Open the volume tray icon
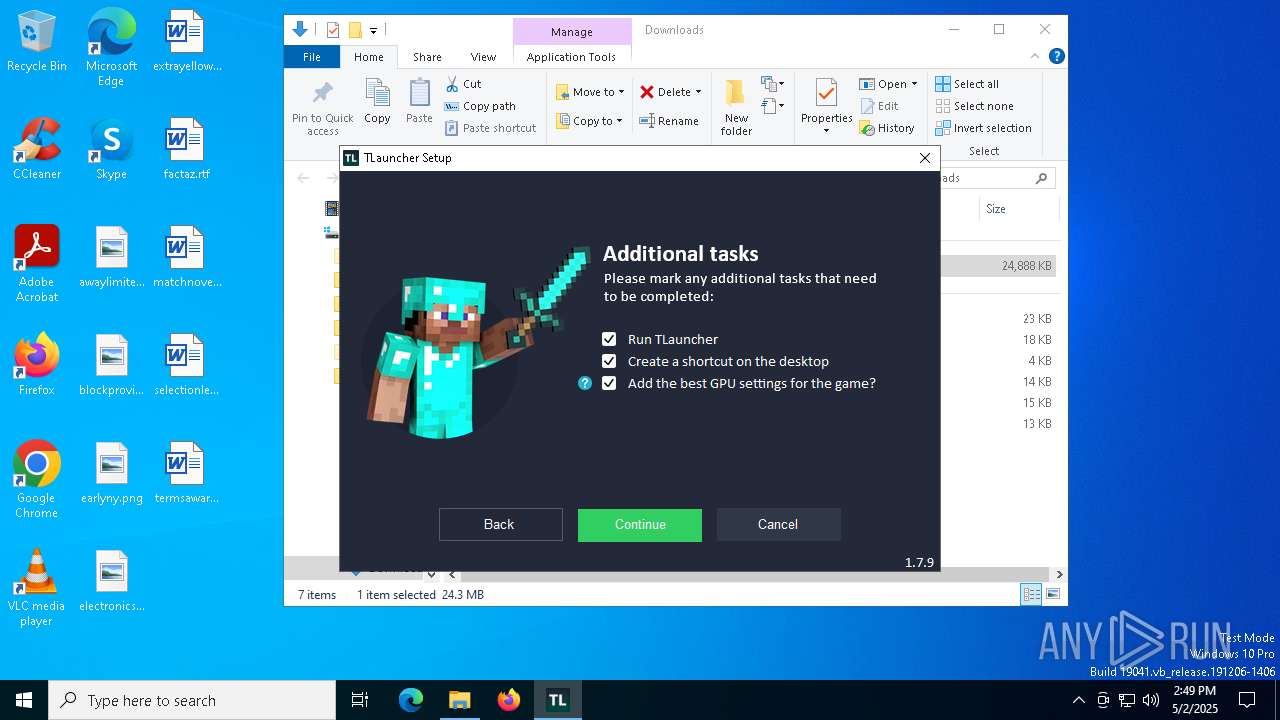 coord(1151,700)
